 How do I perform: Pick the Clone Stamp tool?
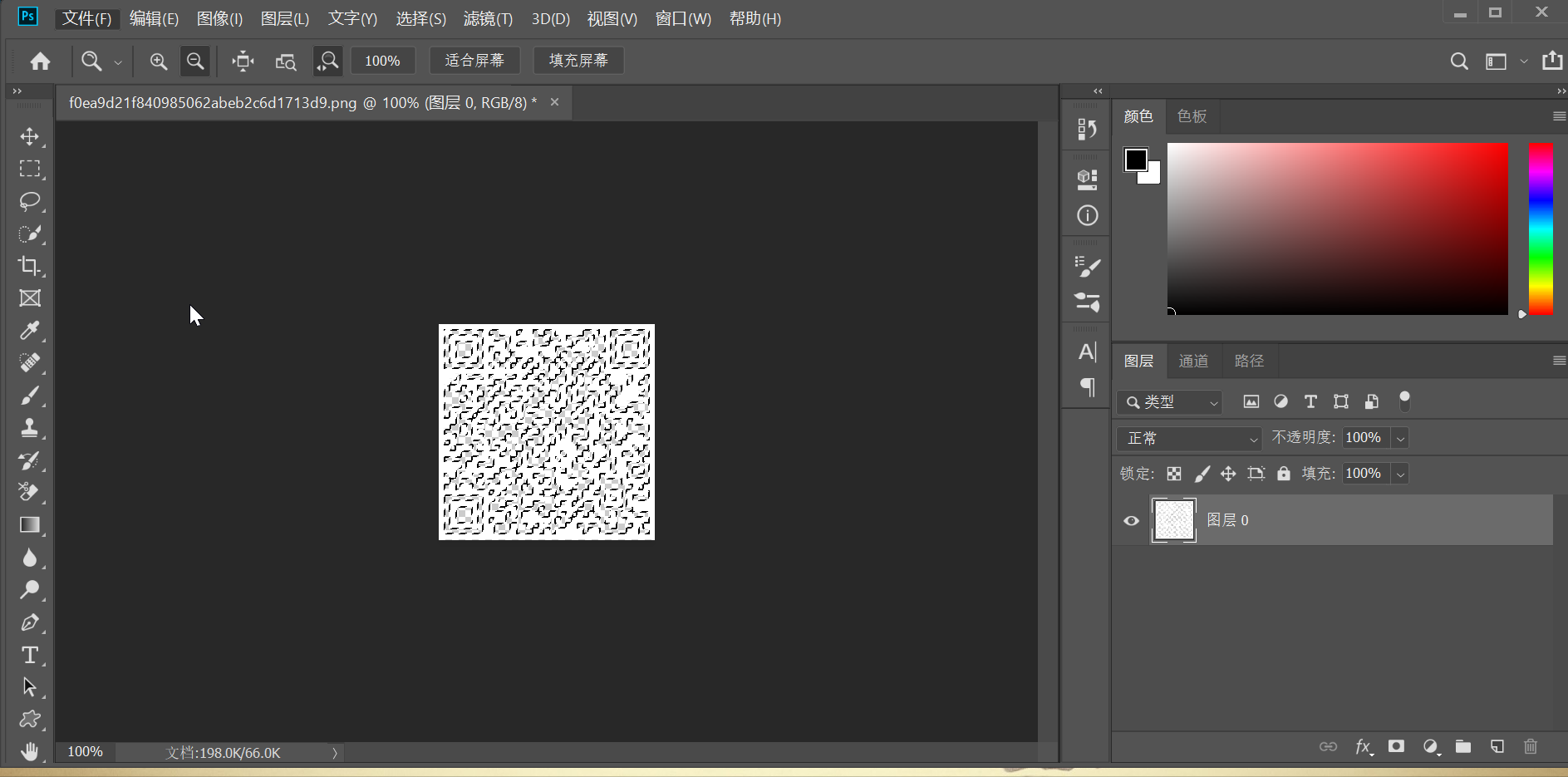click(x=30, y=428)
